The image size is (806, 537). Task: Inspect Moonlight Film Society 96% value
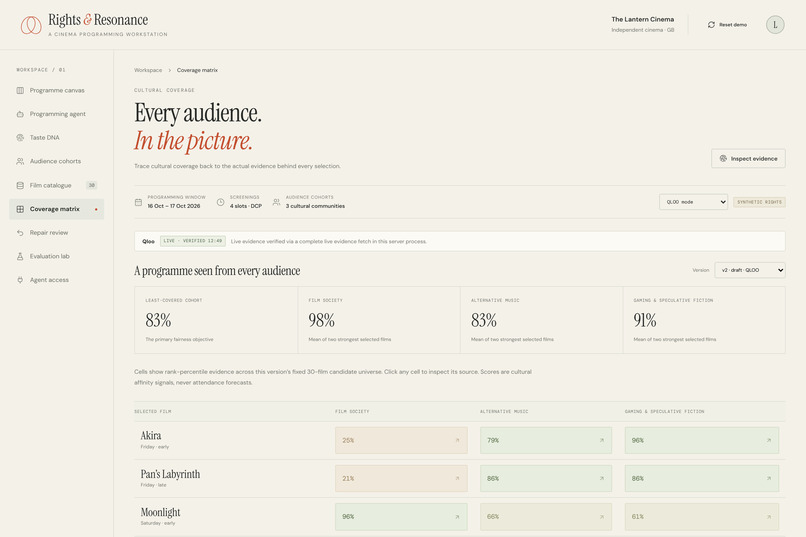(348, 517)
